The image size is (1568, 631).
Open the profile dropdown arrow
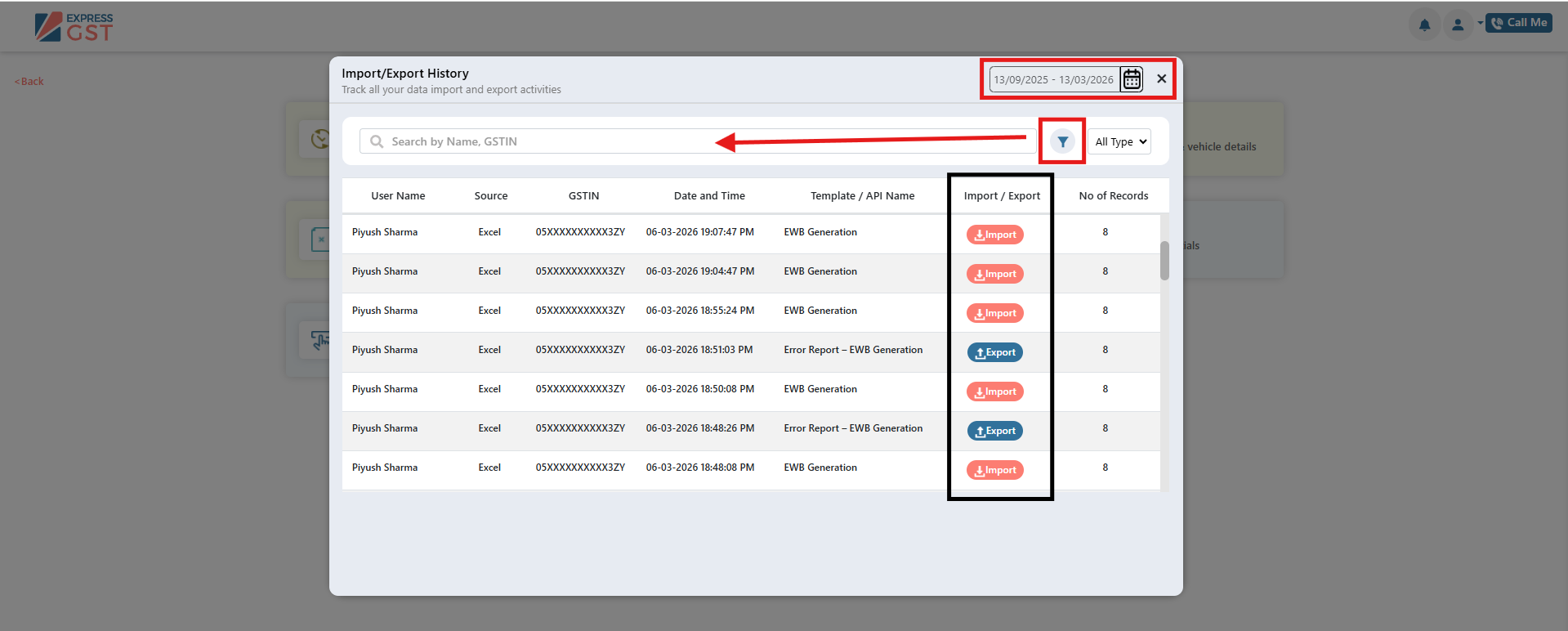(1480, 23)
